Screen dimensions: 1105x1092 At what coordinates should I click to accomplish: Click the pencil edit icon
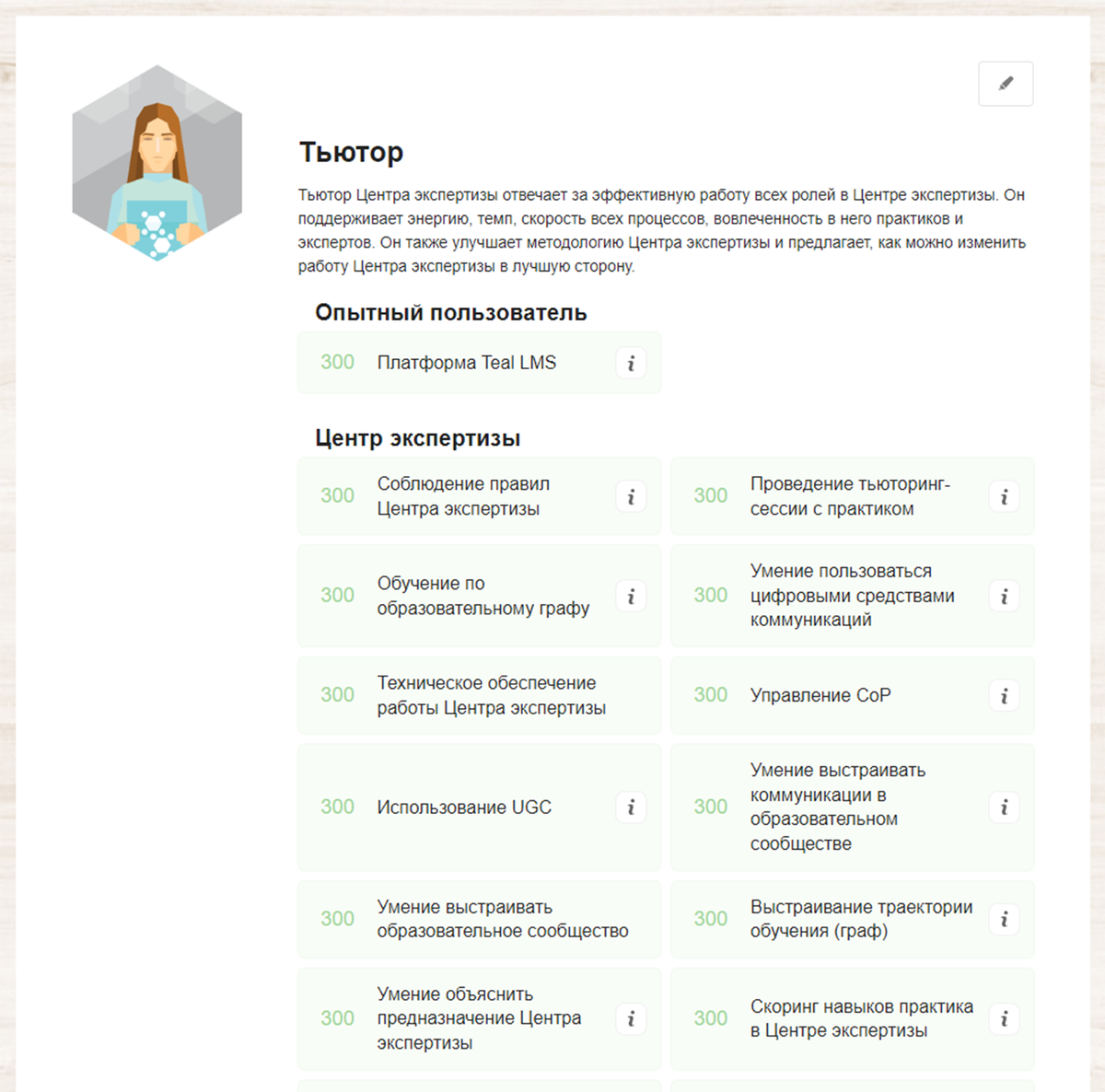1006,84
